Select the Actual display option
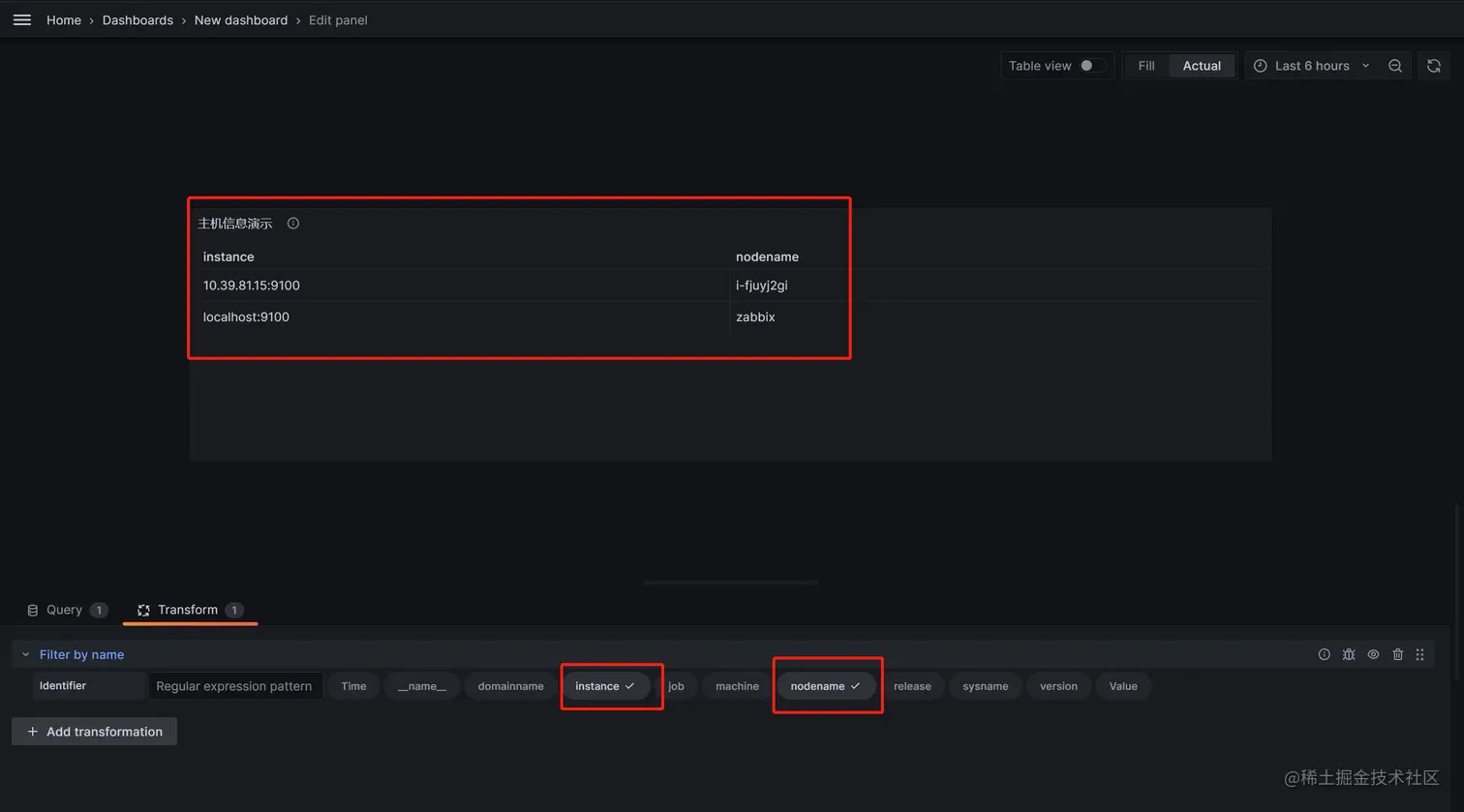 point(1202,66)
